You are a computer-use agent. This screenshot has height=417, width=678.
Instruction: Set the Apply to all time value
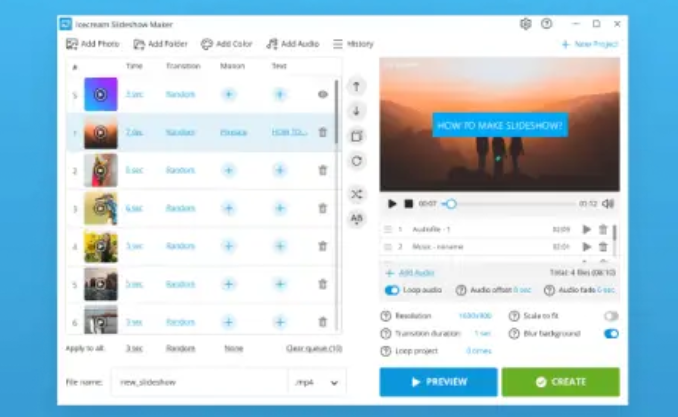tap(134, 348)
